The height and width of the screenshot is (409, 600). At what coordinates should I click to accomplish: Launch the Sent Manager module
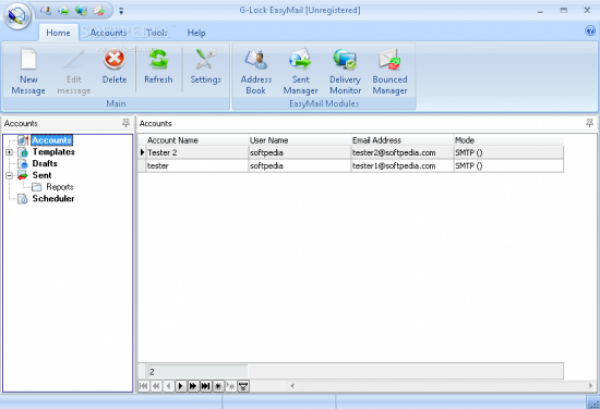(x=300, y=72)
